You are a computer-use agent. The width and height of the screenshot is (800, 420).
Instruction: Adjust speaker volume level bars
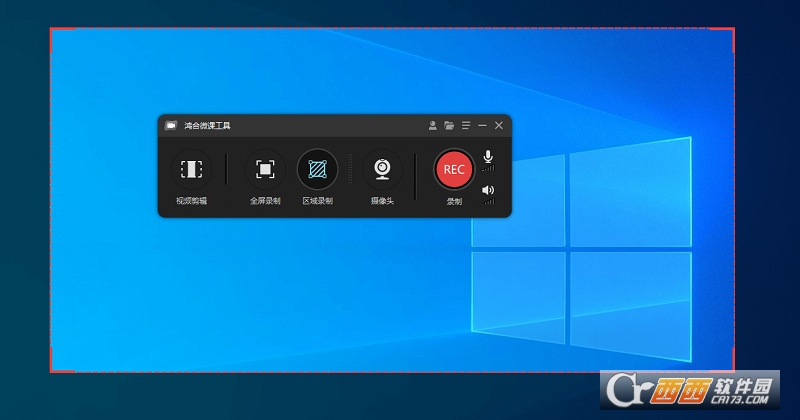(x=488, y=202)
